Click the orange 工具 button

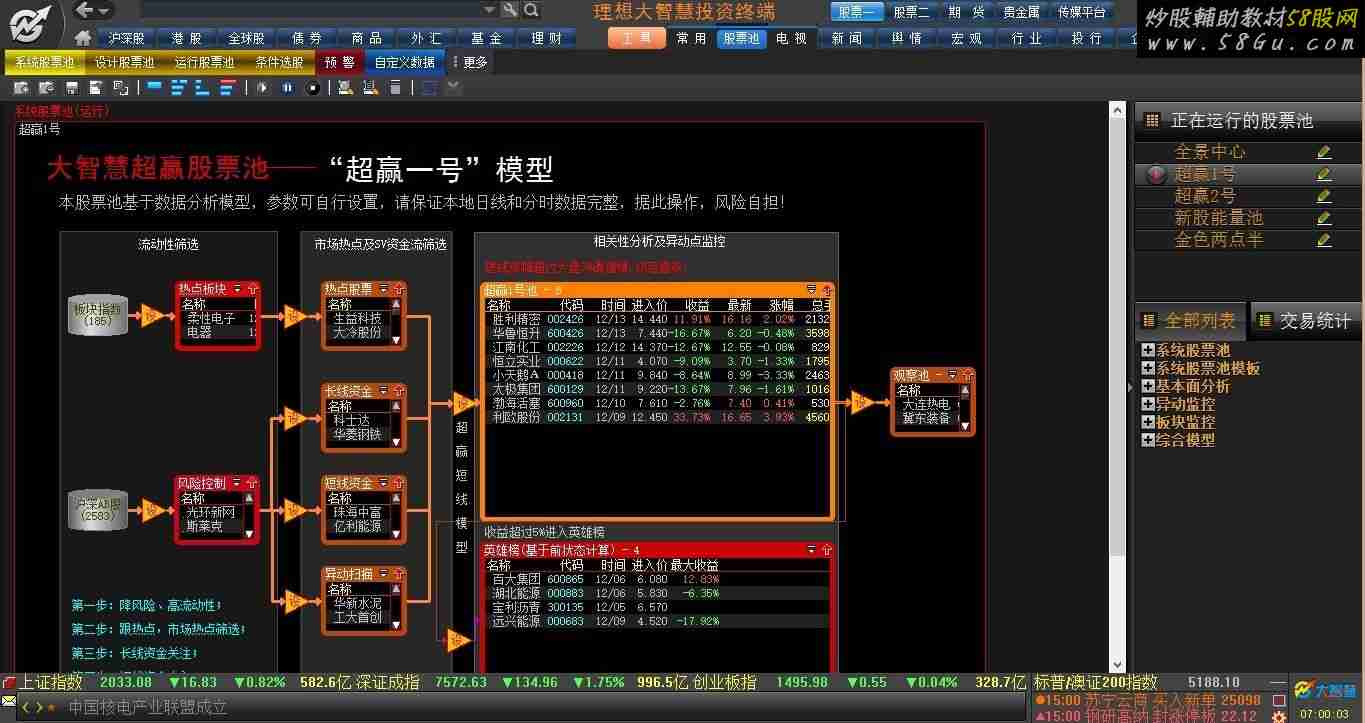tap(637, 38)
